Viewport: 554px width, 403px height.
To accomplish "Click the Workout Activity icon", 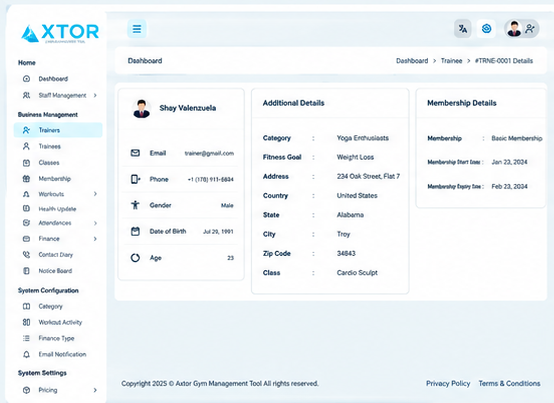I will pyautogui.click(x=26, y=322).
